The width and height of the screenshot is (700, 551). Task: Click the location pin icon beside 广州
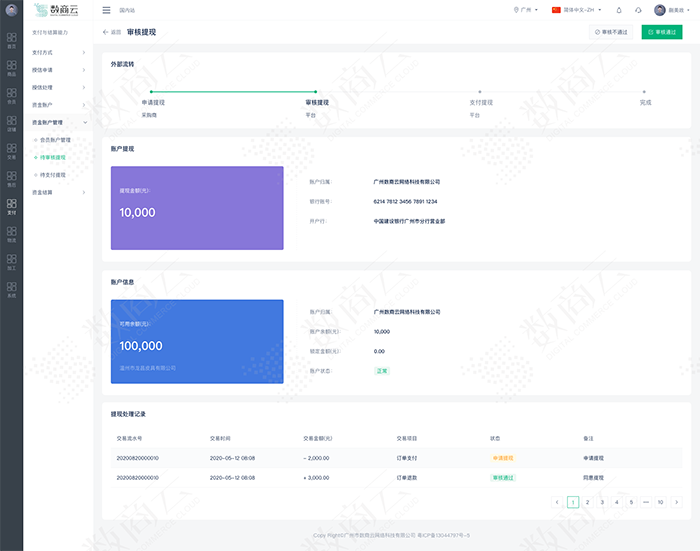point(516,10)
